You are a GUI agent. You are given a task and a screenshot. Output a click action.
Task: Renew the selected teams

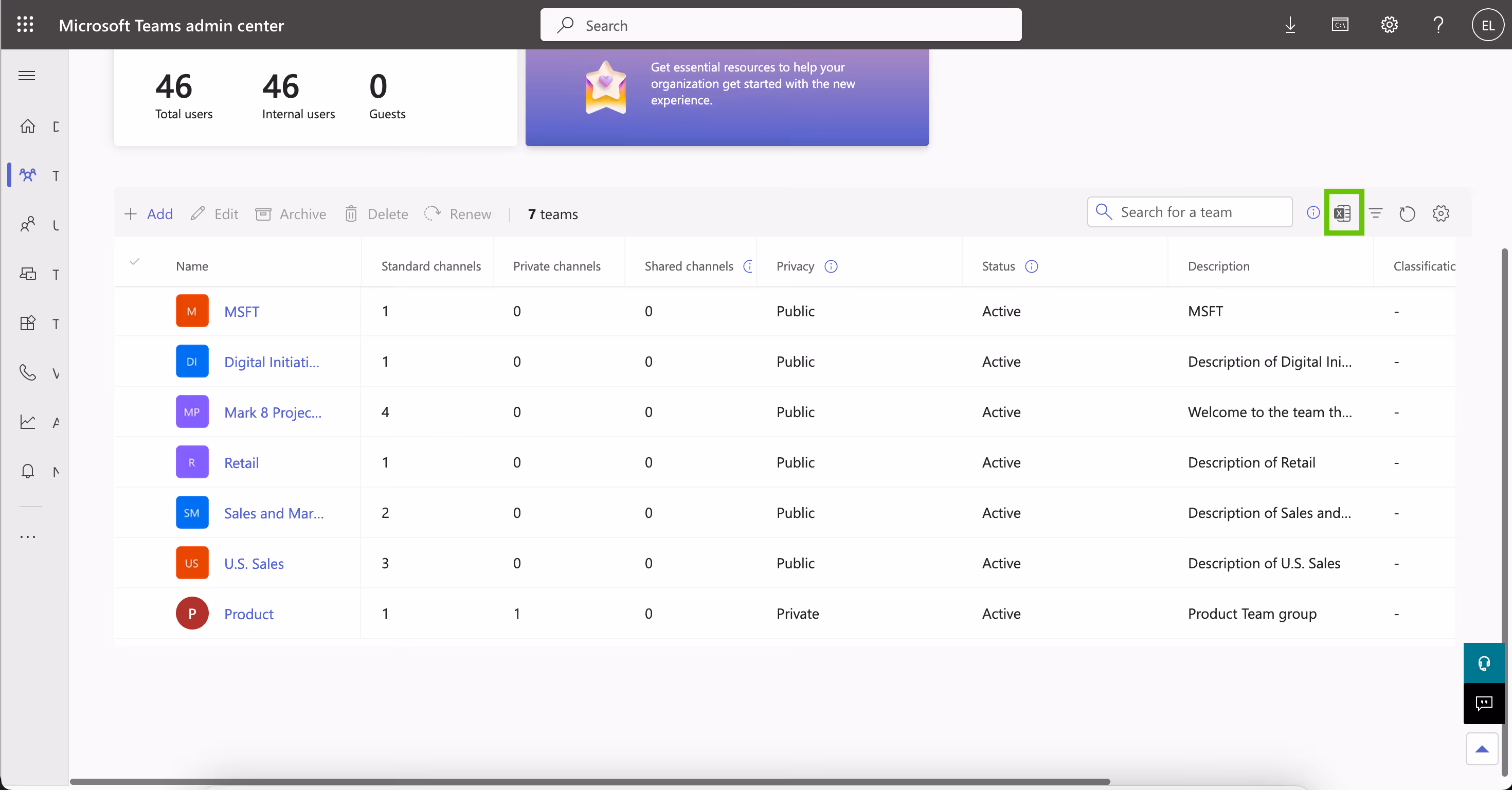[x=457, y=213]
